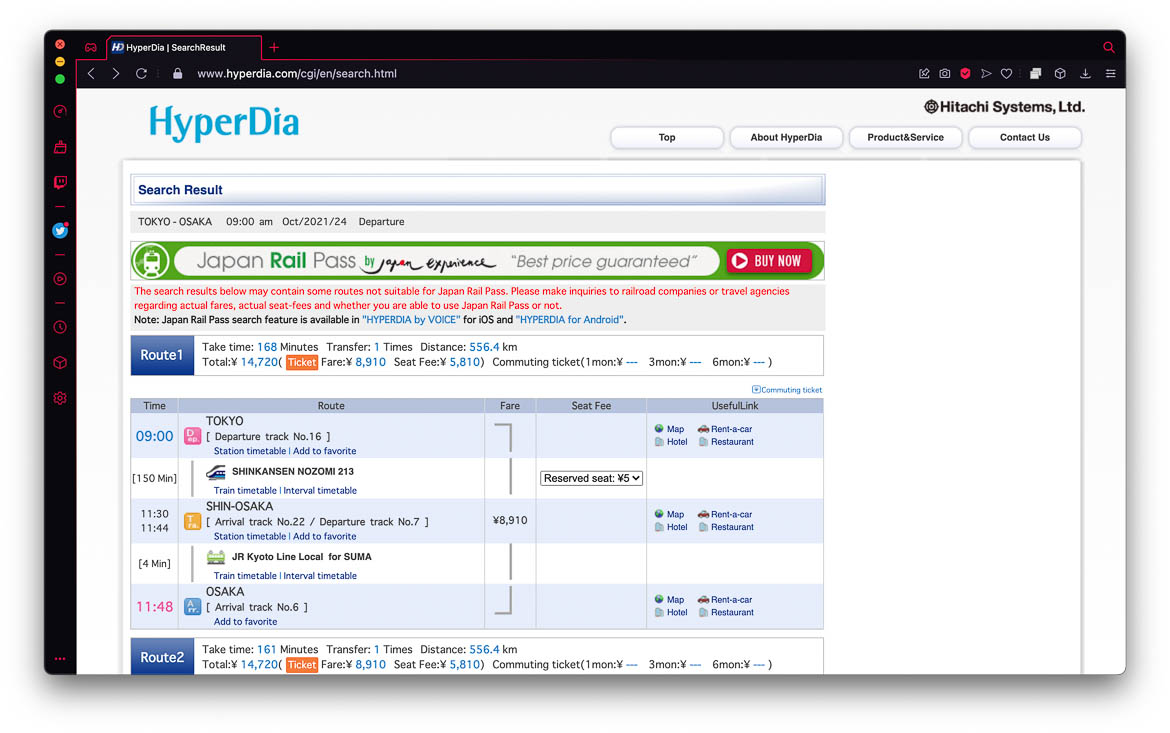Open GX Control speedometer in sidebar
The width and height of the screenshot is (1170, 733).
pos(60,111)
